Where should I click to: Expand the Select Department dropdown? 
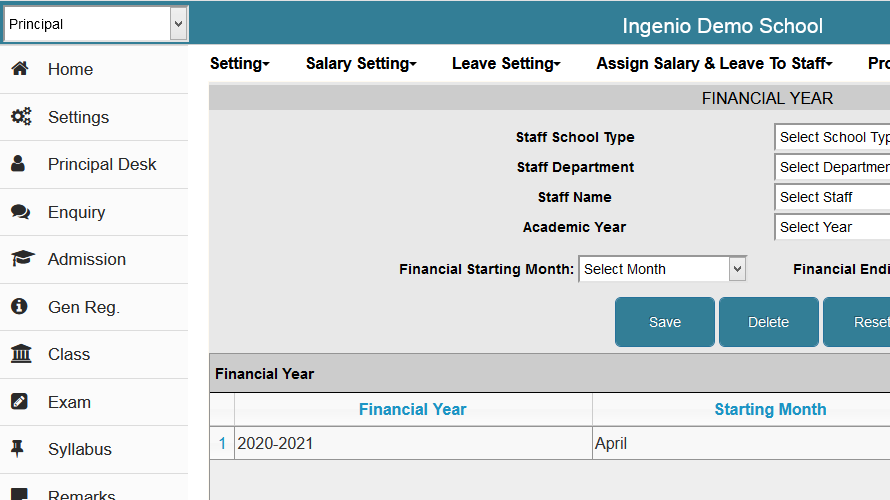tap(833, 167)
